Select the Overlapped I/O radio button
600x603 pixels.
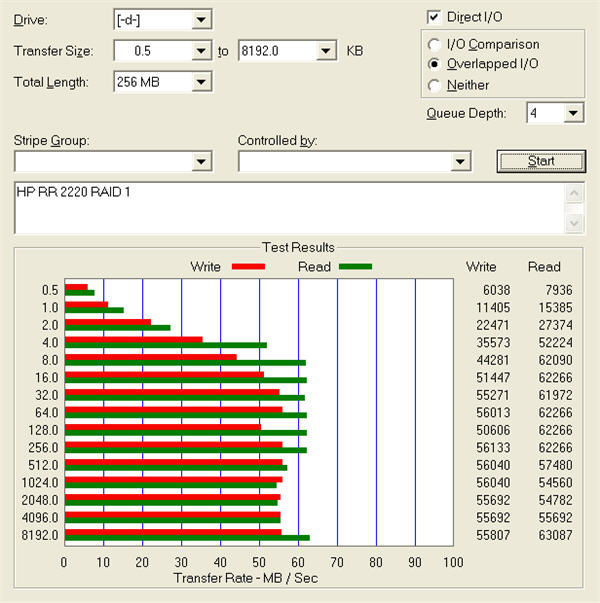pos(434,64)
